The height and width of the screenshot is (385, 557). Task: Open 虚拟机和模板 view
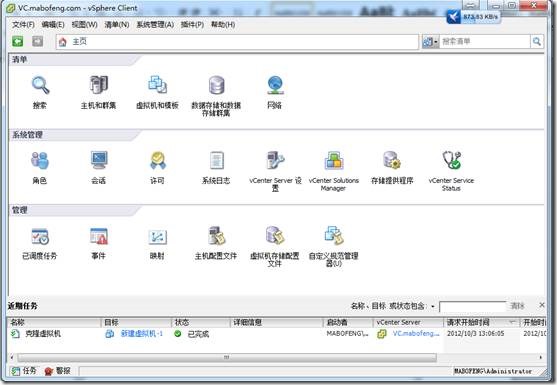tap(157, 86)
